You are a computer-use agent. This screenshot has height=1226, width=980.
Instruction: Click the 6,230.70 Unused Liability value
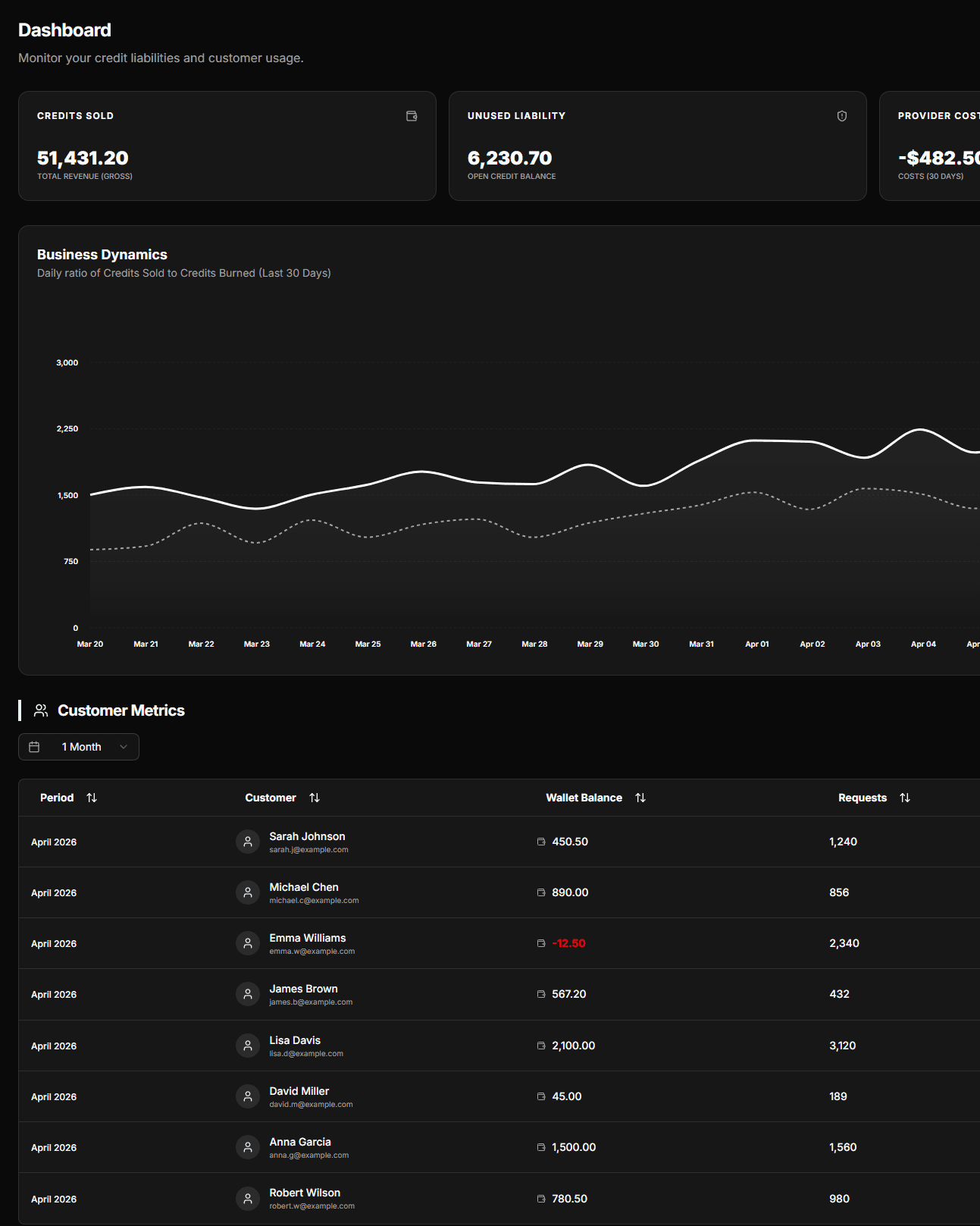509,158
